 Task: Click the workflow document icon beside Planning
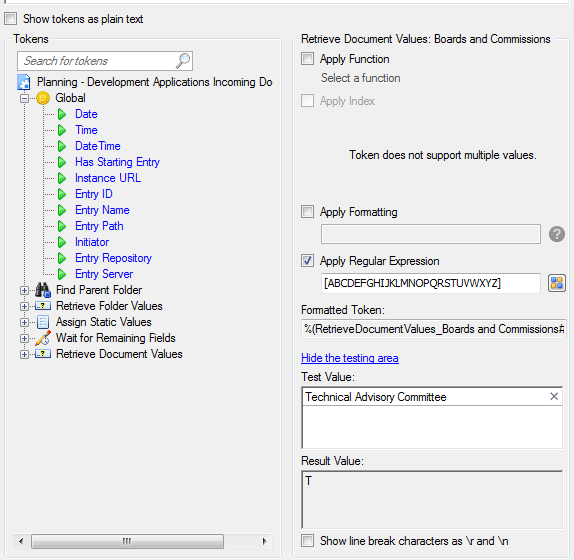pyautogui.click(x=24, y=82)
